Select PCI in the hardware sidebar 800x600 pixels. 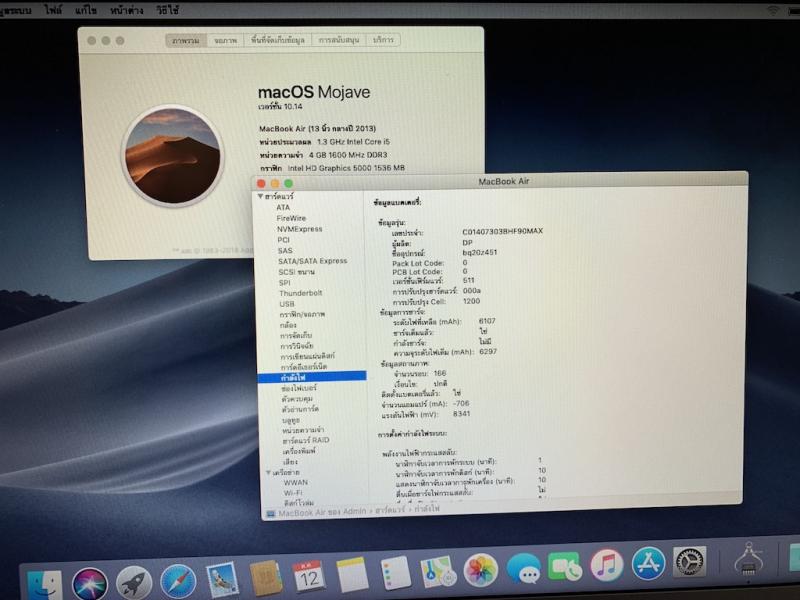click(x=284, y=240)
